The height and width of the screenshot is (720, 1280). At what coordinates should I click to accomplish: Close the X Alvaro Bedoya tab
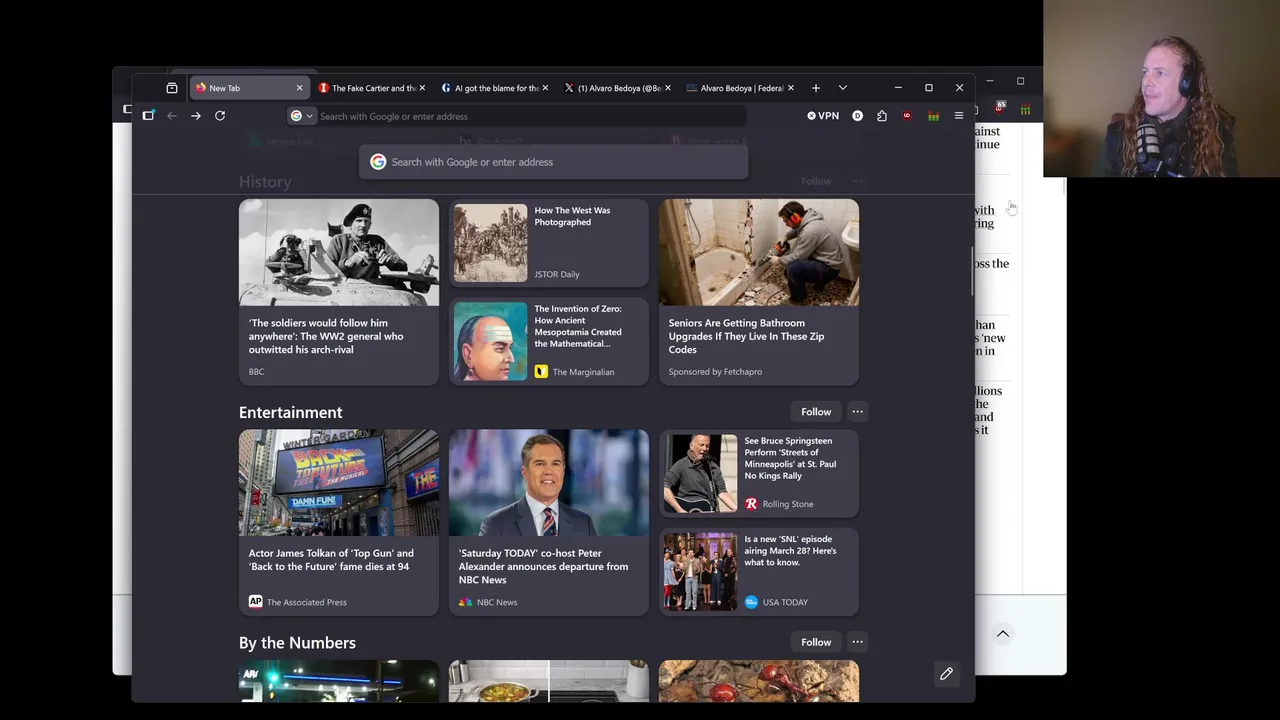coord(668,88)
